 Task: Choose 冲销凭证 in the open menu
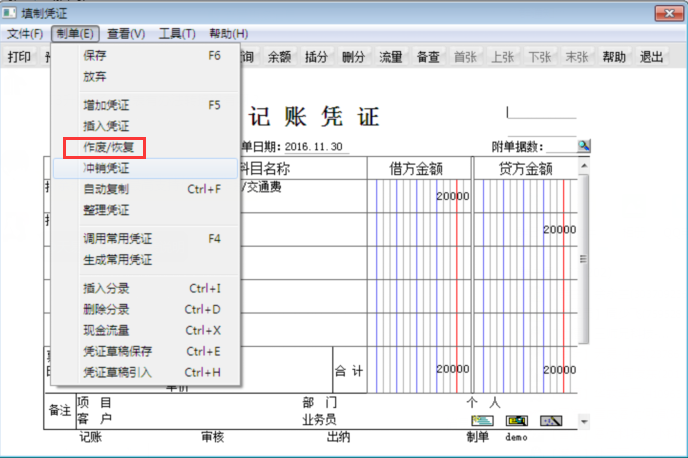click(x=106, y=168)
